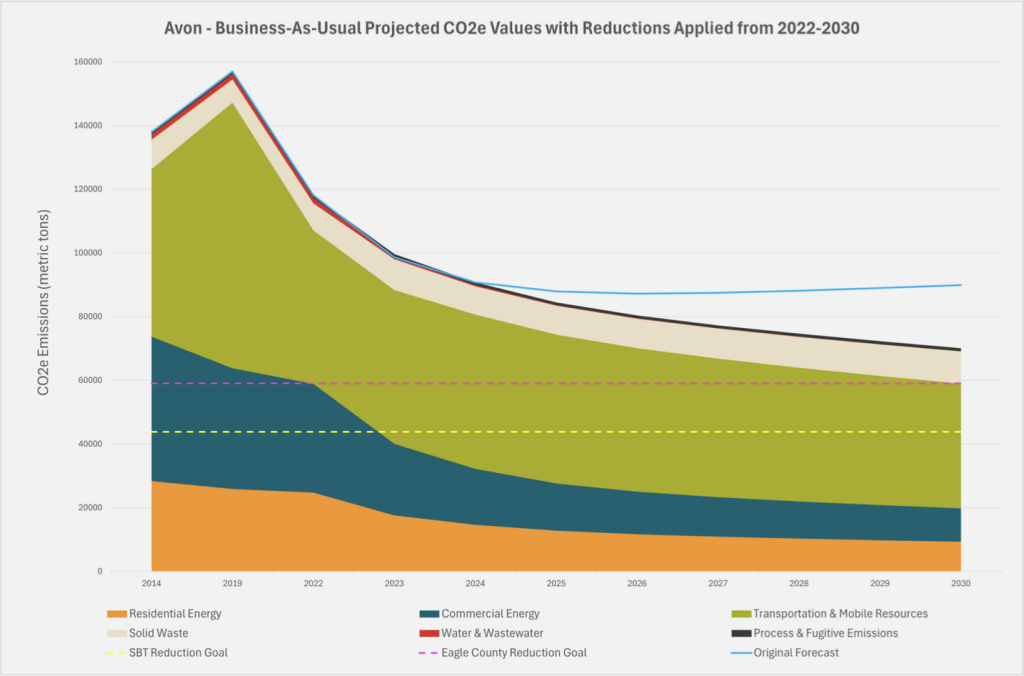Click the 2025 x-axis tick label
Image resolution: width=1024 pixels, height=676 pixels.
[x=556, y=581]
